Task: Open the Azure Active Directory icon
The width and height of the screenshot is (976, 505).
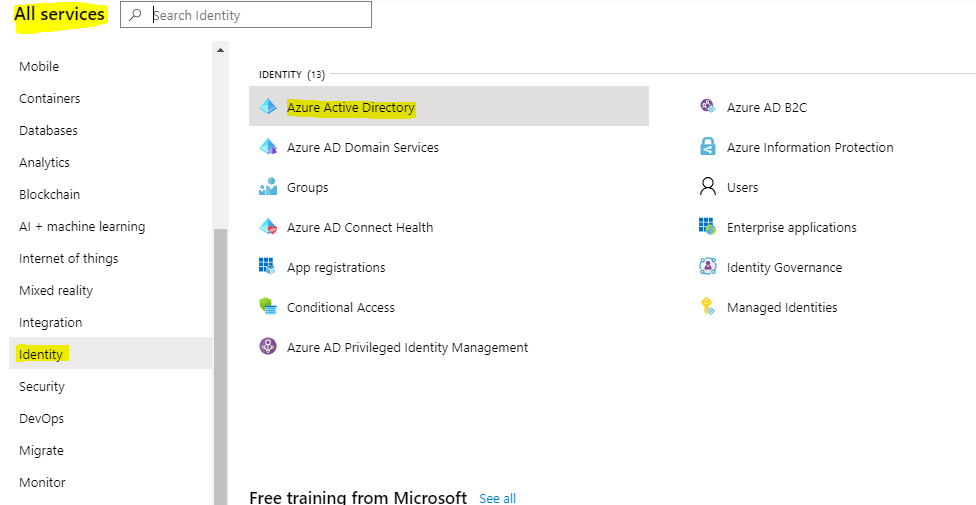Action: 268,106
